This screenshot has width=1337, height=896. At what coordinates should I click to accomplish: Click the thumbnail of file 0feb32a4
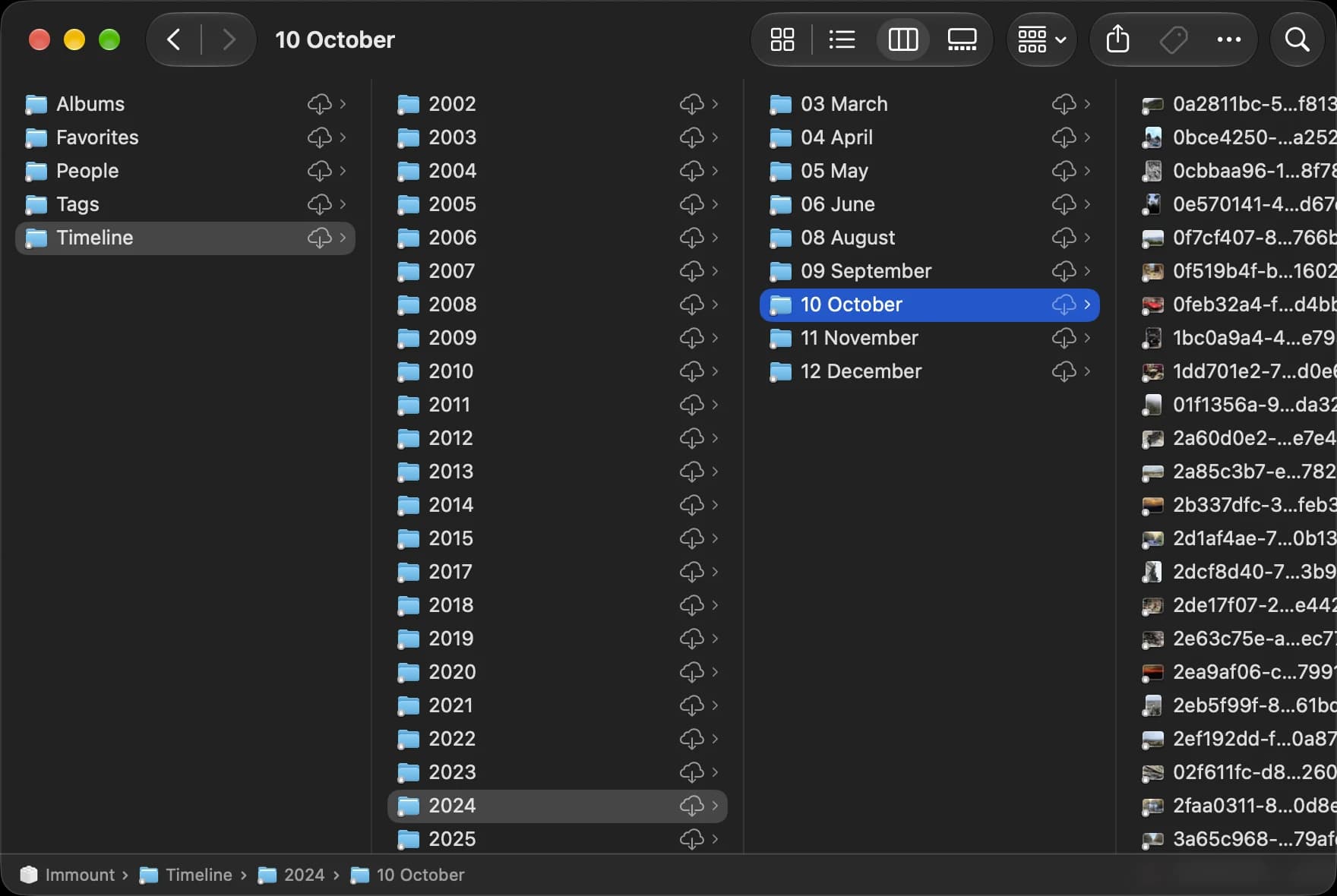point(1152,305)
